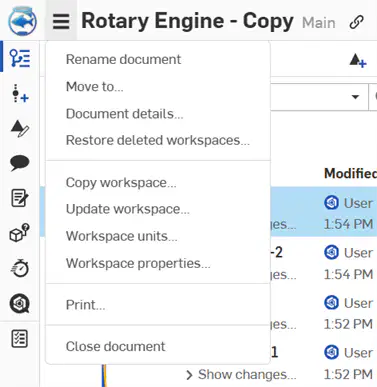This screenshot has width=377, height=387.
Task: Open Workspace units menu option
Action: coord(122,236)
